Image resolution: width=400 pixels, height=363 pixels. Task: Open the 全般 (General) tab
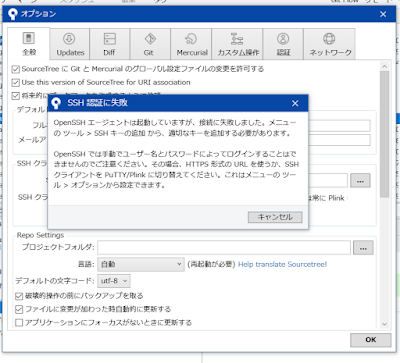[29, 44]
